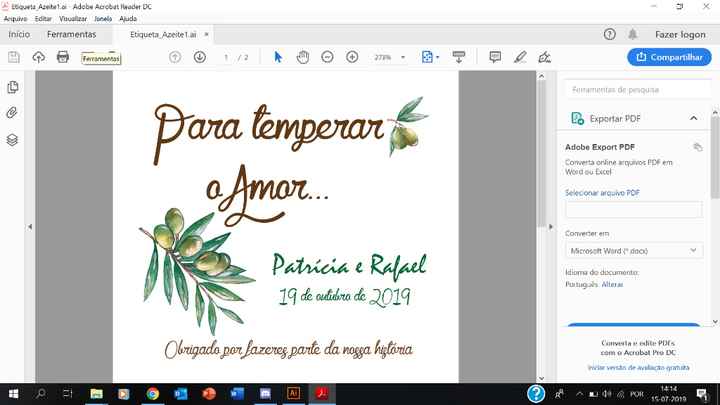Click the zoom out minus icon
The image size is (720, 405).
[x=327, y=57]
